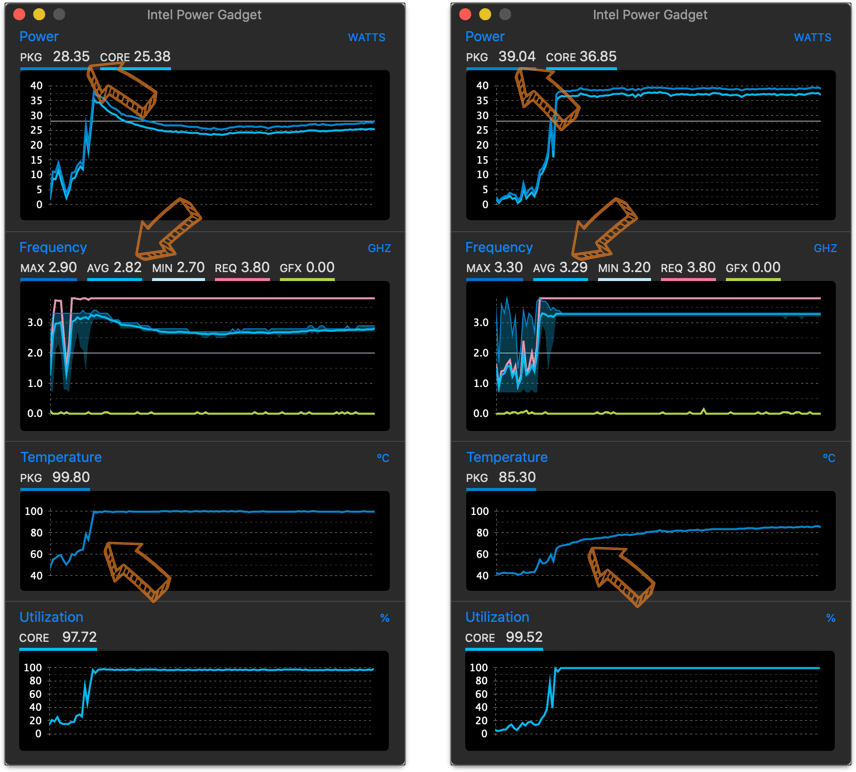Screen dimensions: 856x772
Task: Click PKG power value 39.04
Action: (517, 57)
